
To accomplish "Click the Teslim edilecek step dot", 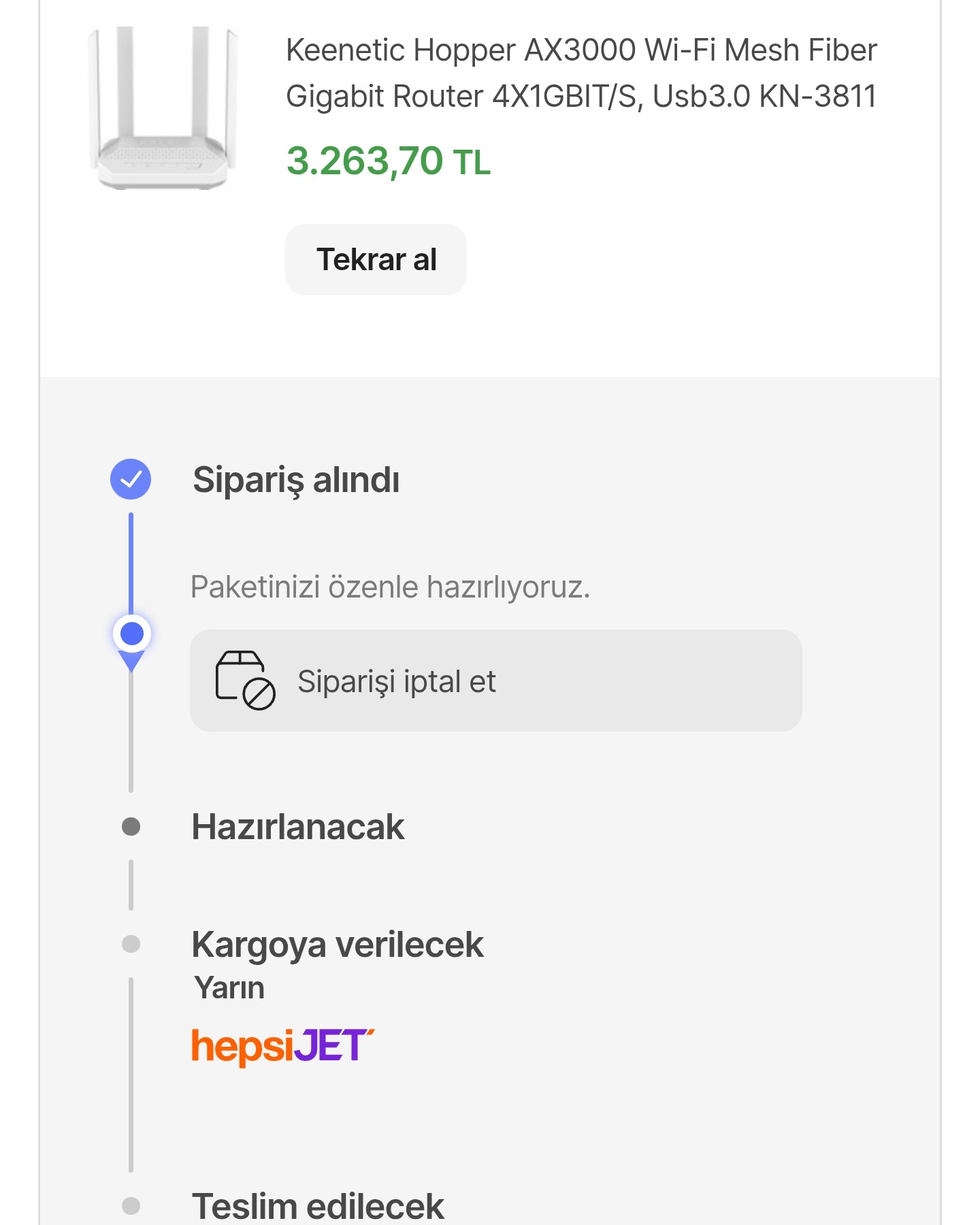I will (x=131, y=1206).
